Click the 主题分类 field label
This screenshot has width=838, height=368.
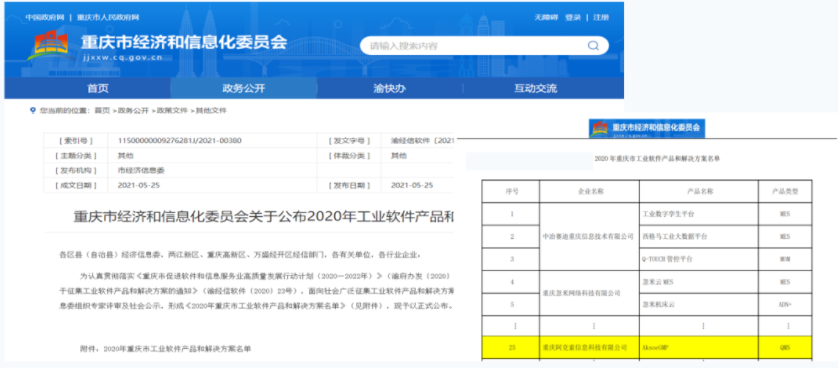(x=76, y=155)
